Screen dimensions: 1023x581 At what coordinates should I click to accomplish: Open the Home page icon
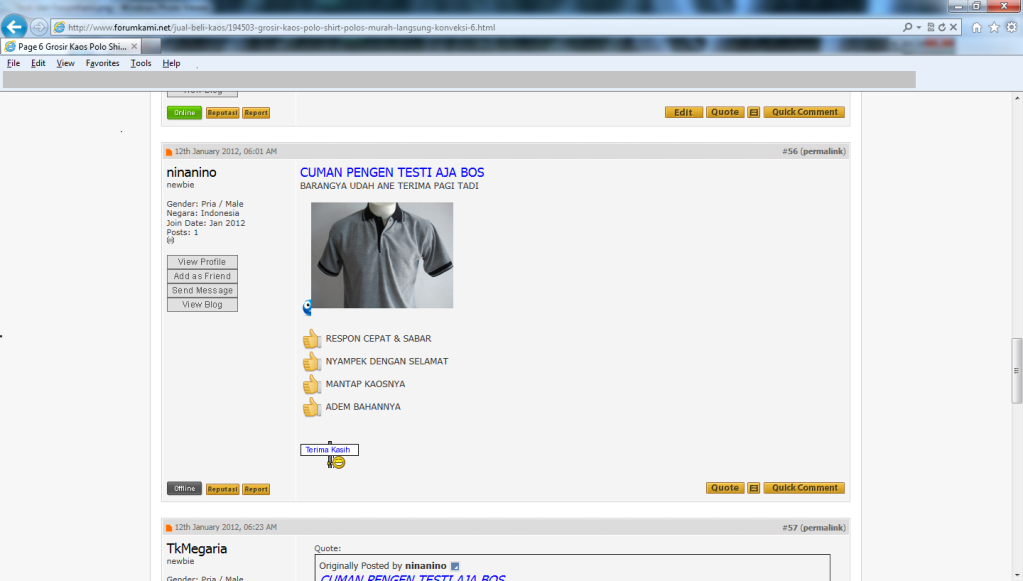(977, 27)
